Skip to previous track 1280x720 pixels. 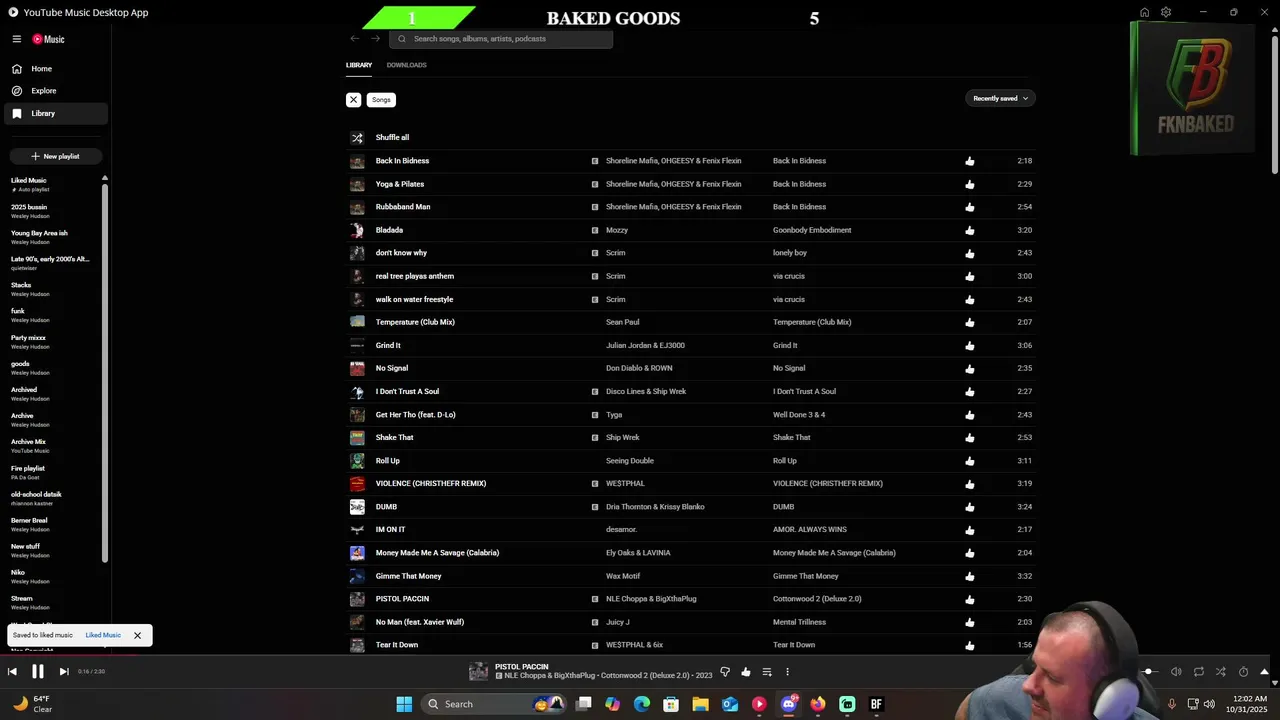pos(12,672)
